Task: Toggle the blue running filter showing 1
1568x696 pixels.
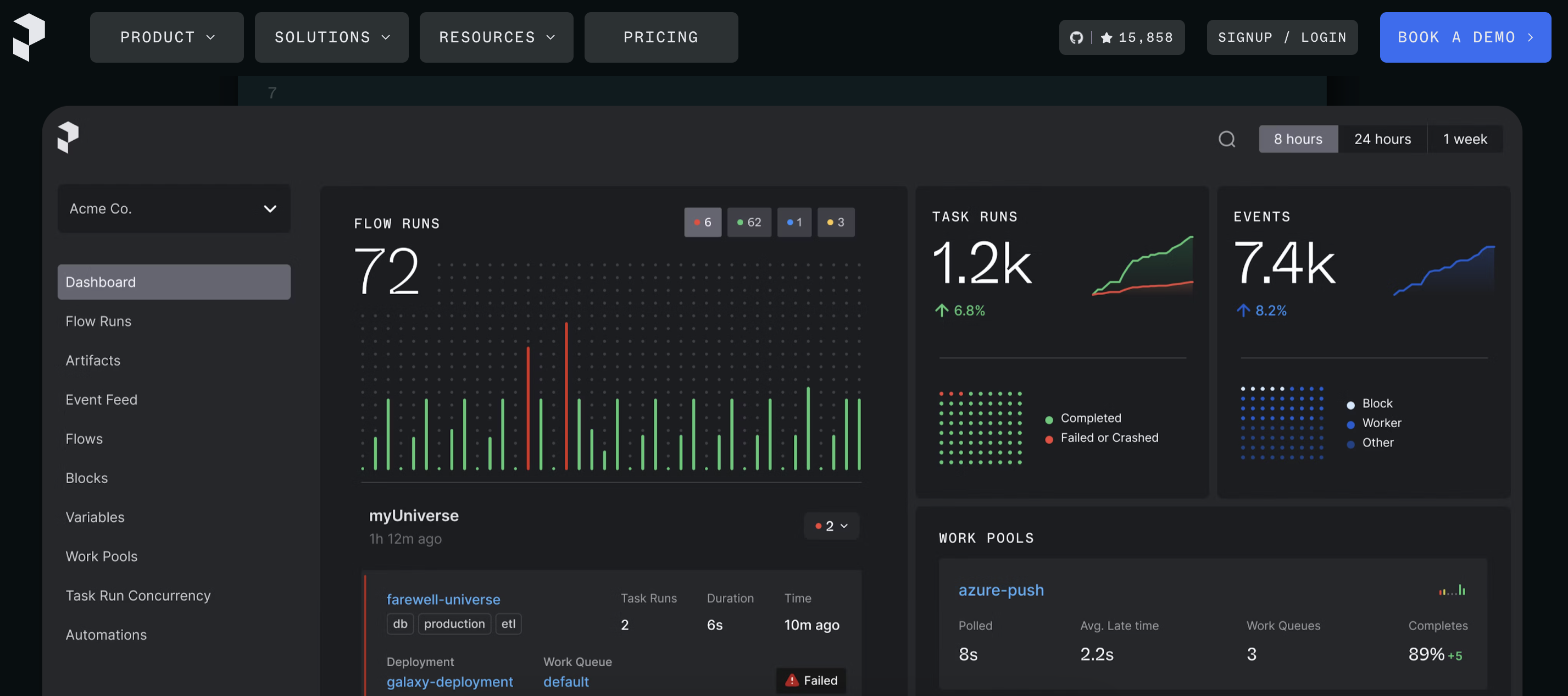Action: pyautogui.click(x=794, y=222)
